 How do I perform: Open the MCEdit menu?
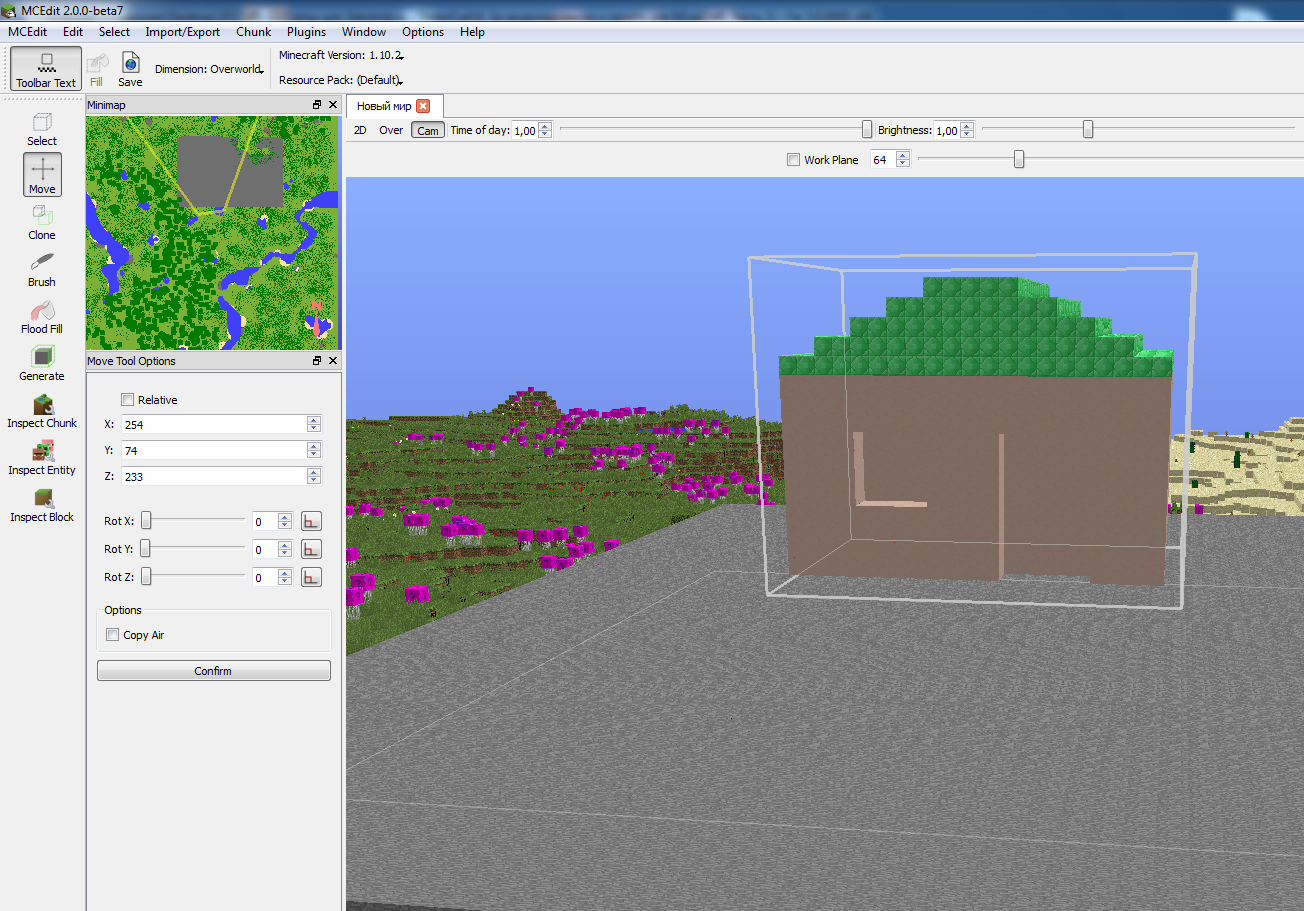pos(27,32)
